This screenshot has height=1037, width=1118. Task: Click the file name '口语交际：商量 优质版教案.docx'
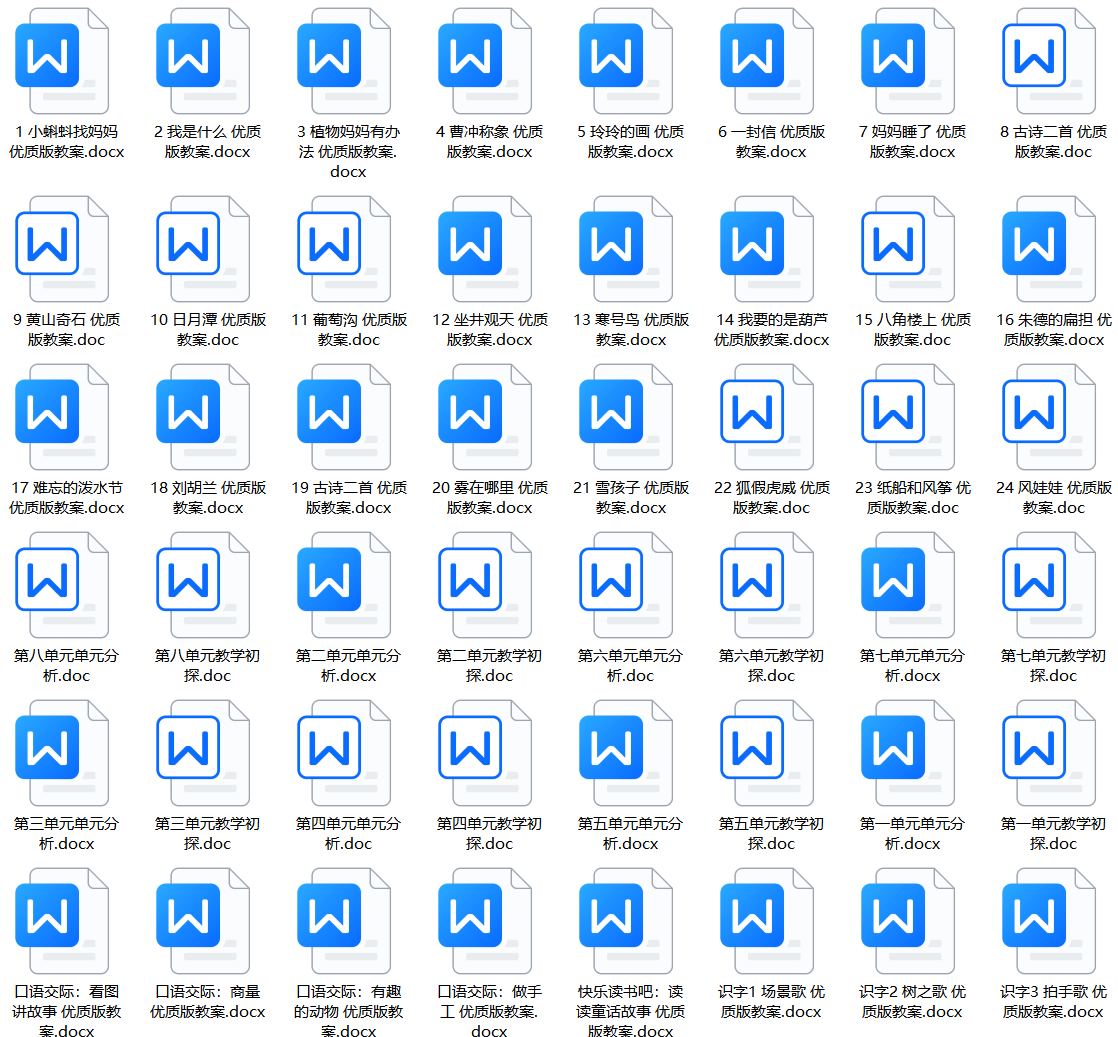pos(207,1001)
